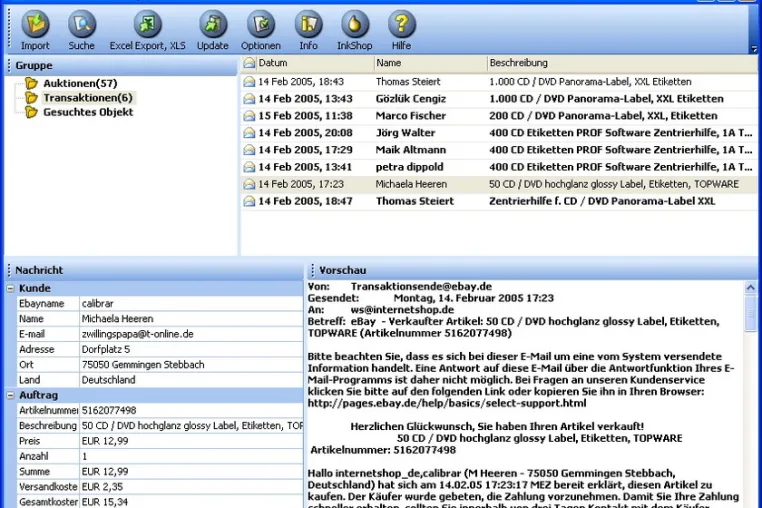
Task: Collapse the Kunde section
Action: (x=10, y=288)
